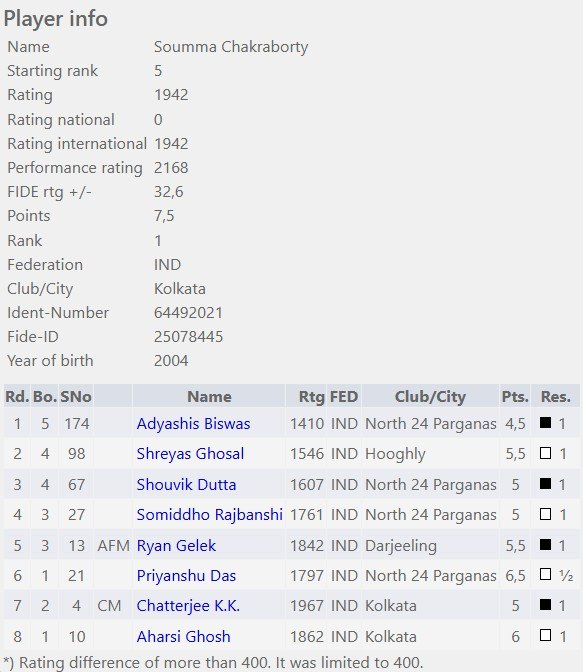Open Ryan Gelek player link
Image resolution: width=583 pixels, height=672 pixels.
176,545
